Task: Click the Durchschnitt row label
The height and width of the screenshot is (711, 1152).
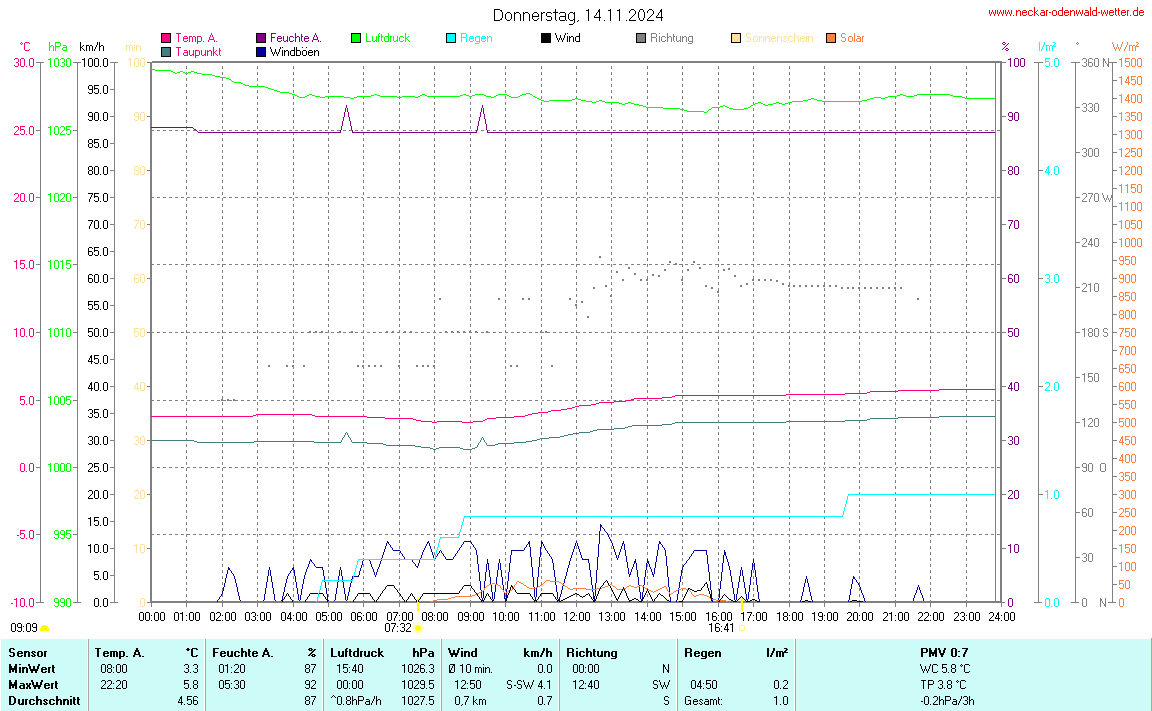Action: [42, 700]
